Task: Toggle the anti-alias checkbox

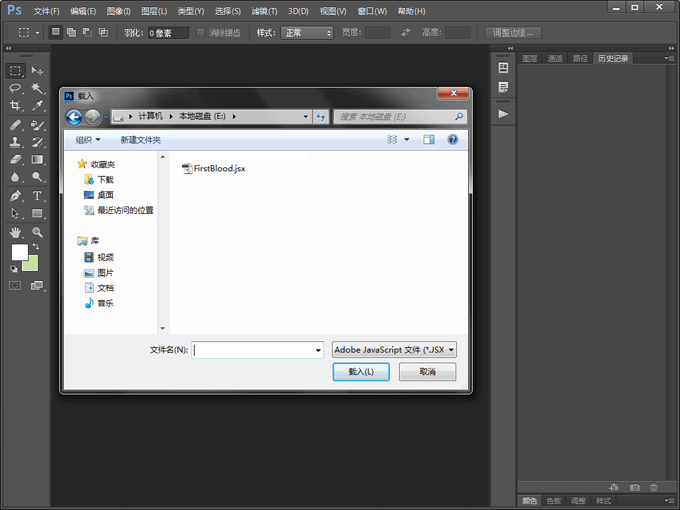Action: pos(200,33)
